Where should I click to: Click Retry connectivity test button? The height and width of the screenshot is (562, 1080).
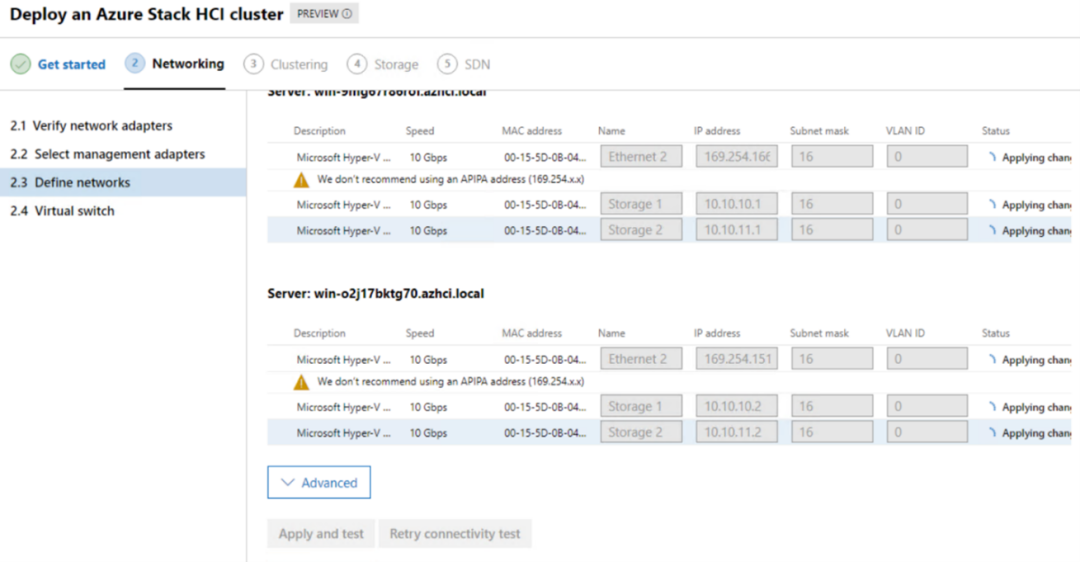pyautogui.click(x=455, y=534)
